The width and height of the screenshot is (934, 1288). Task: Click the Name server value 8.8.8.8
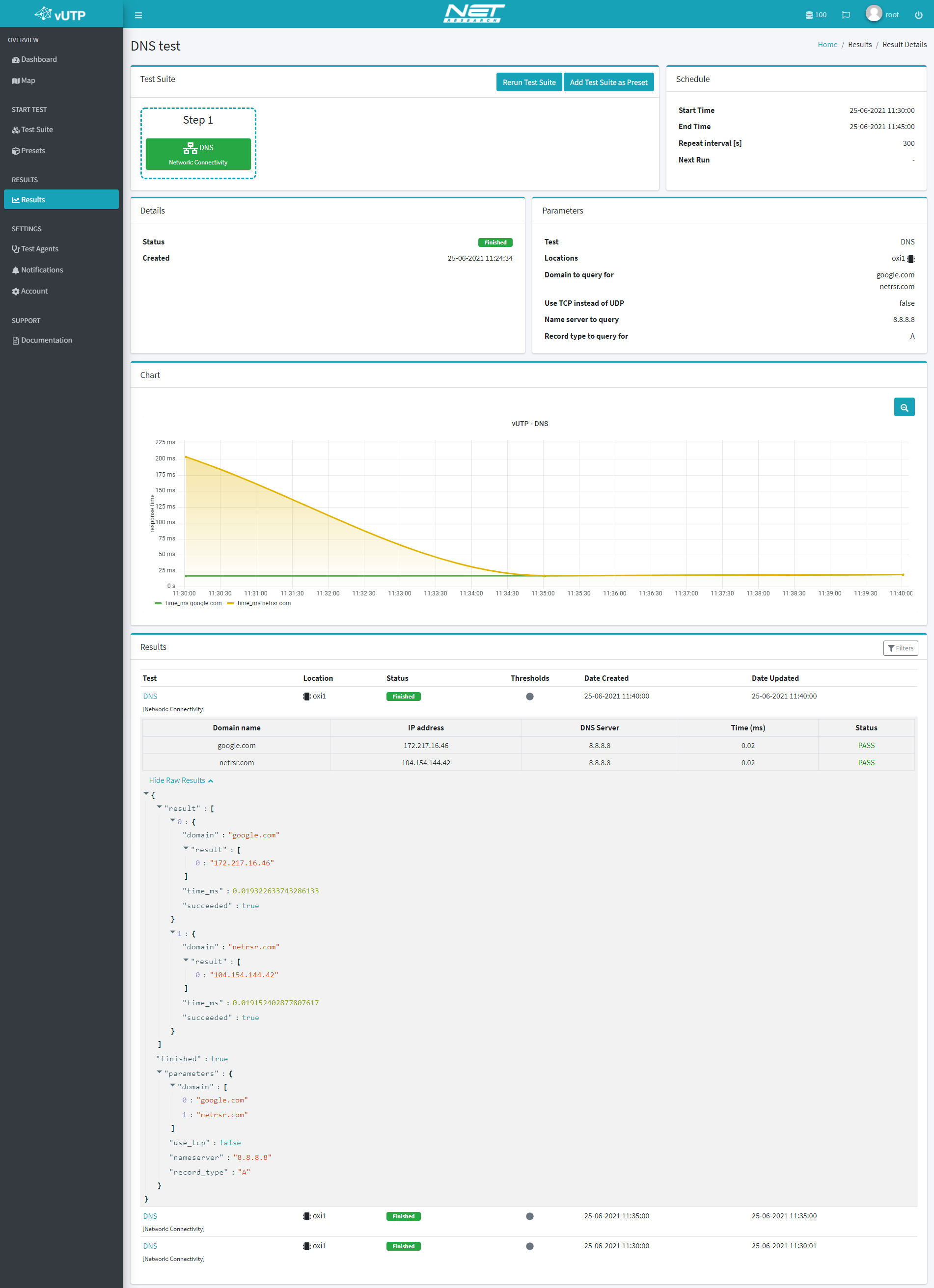click(x=904, y=320)
